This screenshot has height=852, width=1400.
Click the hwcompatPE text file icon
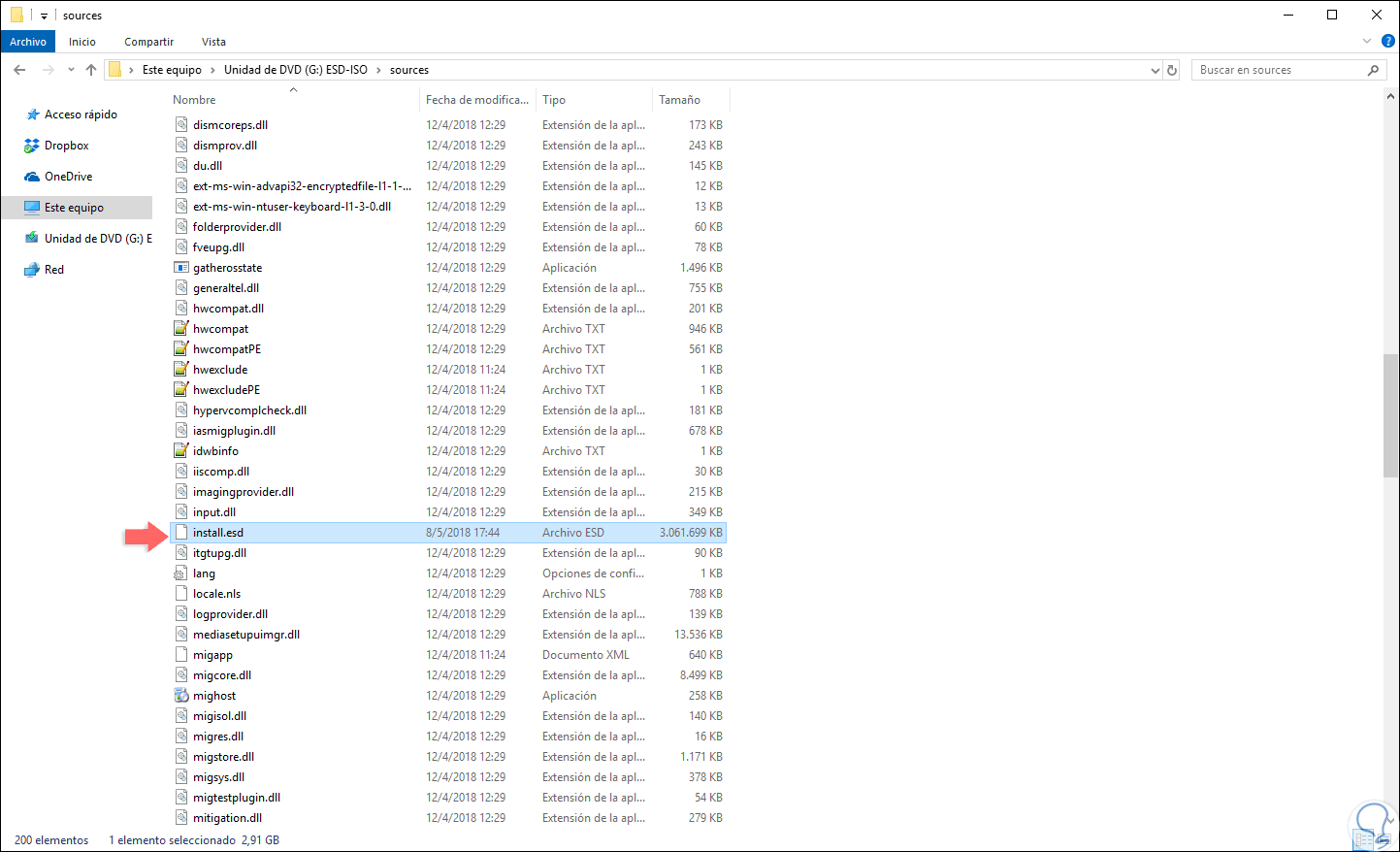pos(180,349)
